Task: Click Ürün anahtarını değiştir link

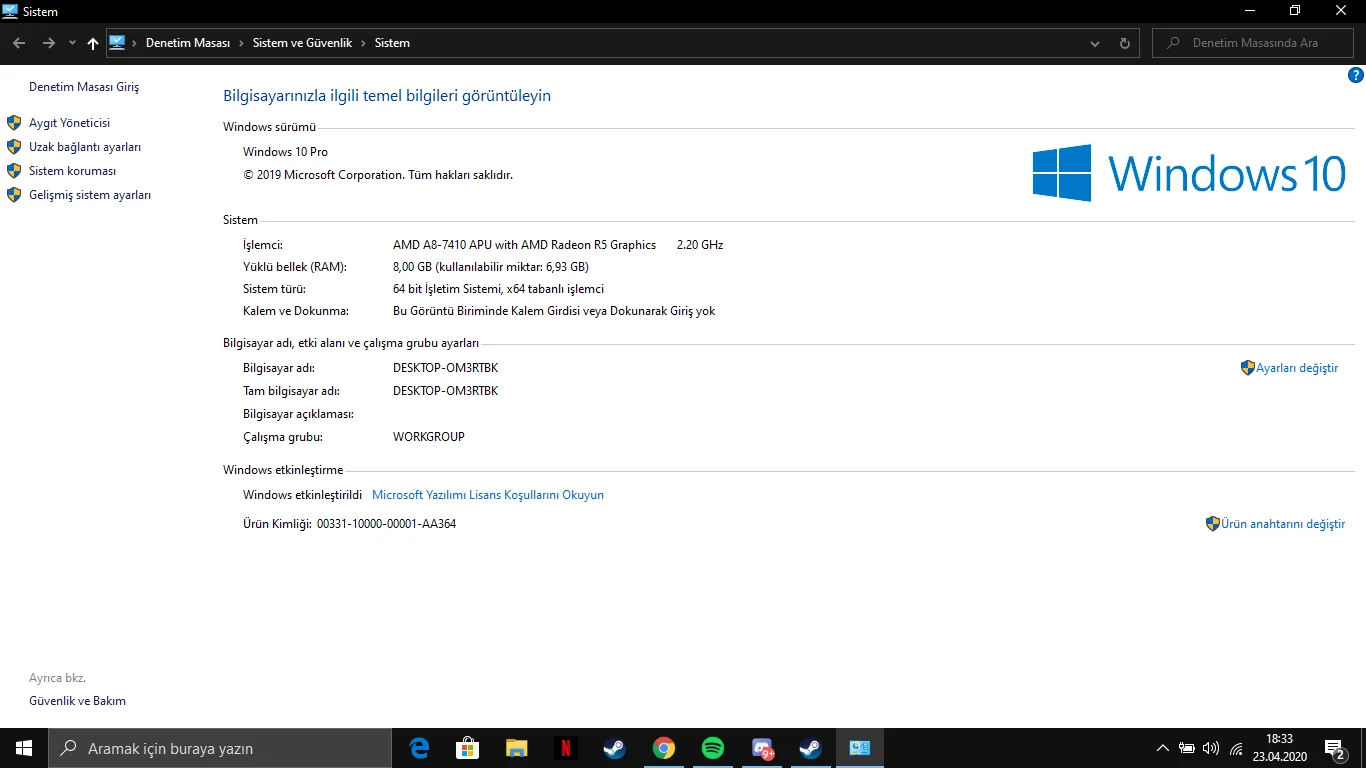Action: 1283,524
